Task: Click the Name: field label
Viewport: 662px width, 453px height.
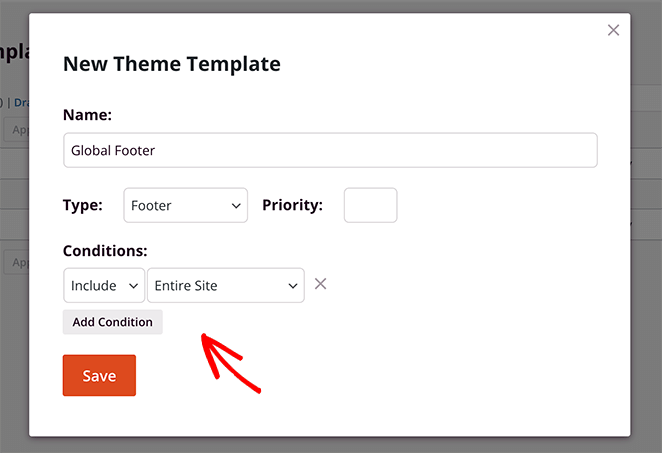Action: click(87, 115)
